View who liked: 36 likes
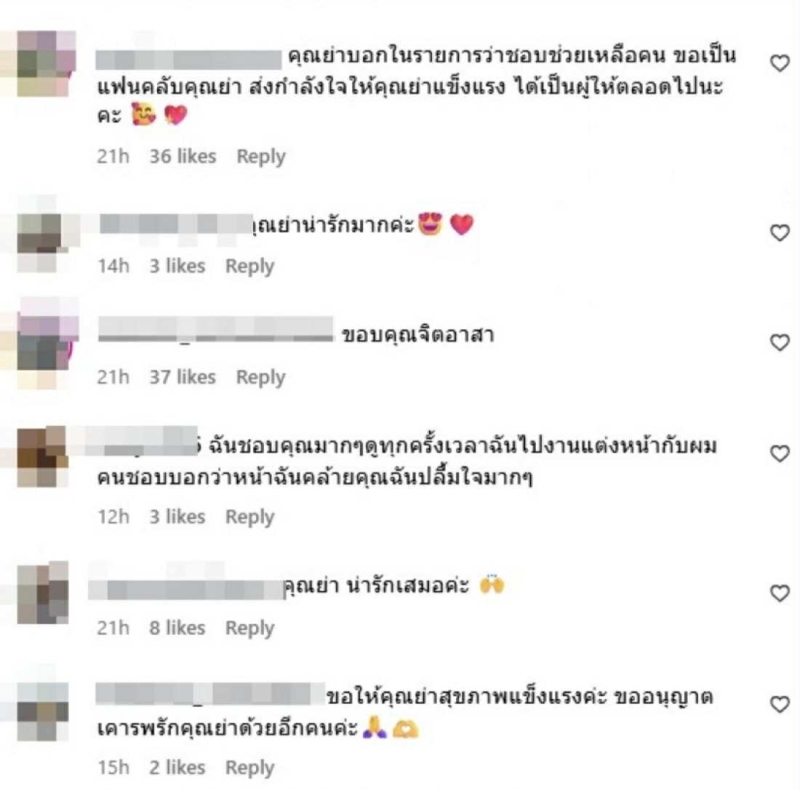800x790 pixels. point(183,156)
